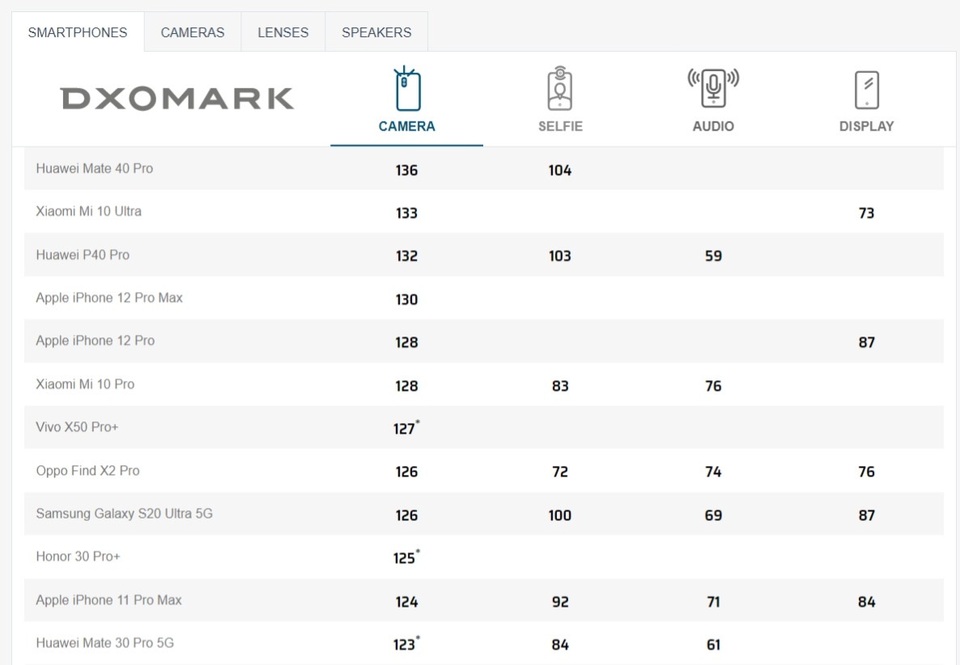Click Honor 30 Pro+ camera score 125
Image resolution: width=960 pixels, height=665 pixels.
coord(406,558)
